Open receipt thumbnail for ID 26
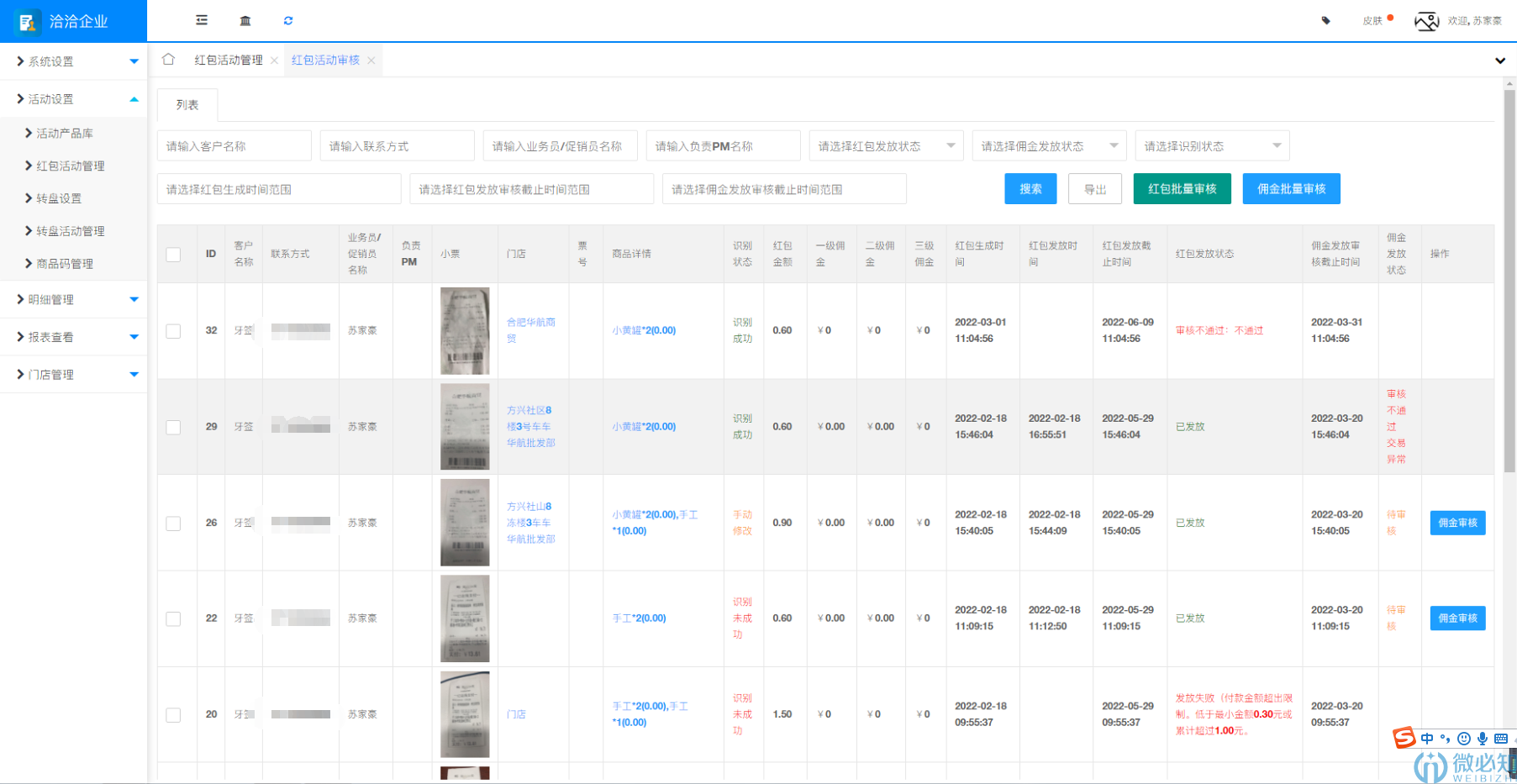Viewport: 1517px width, 784px height. point(465,523)
